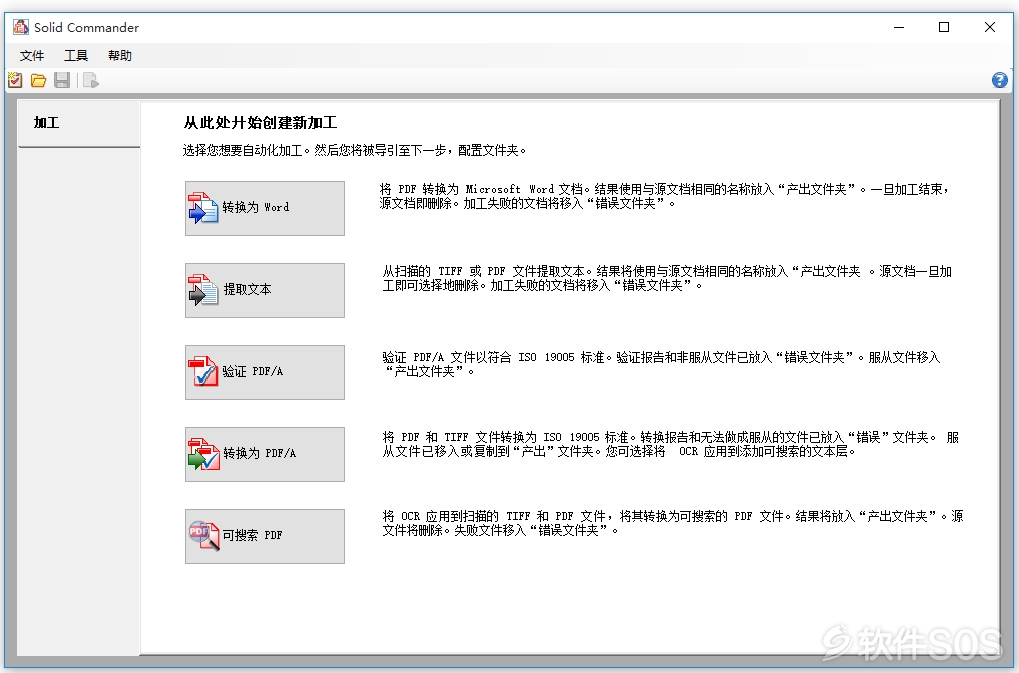Click the description starting 将 OCR 应用到扫描的

[x=673, y=523]
